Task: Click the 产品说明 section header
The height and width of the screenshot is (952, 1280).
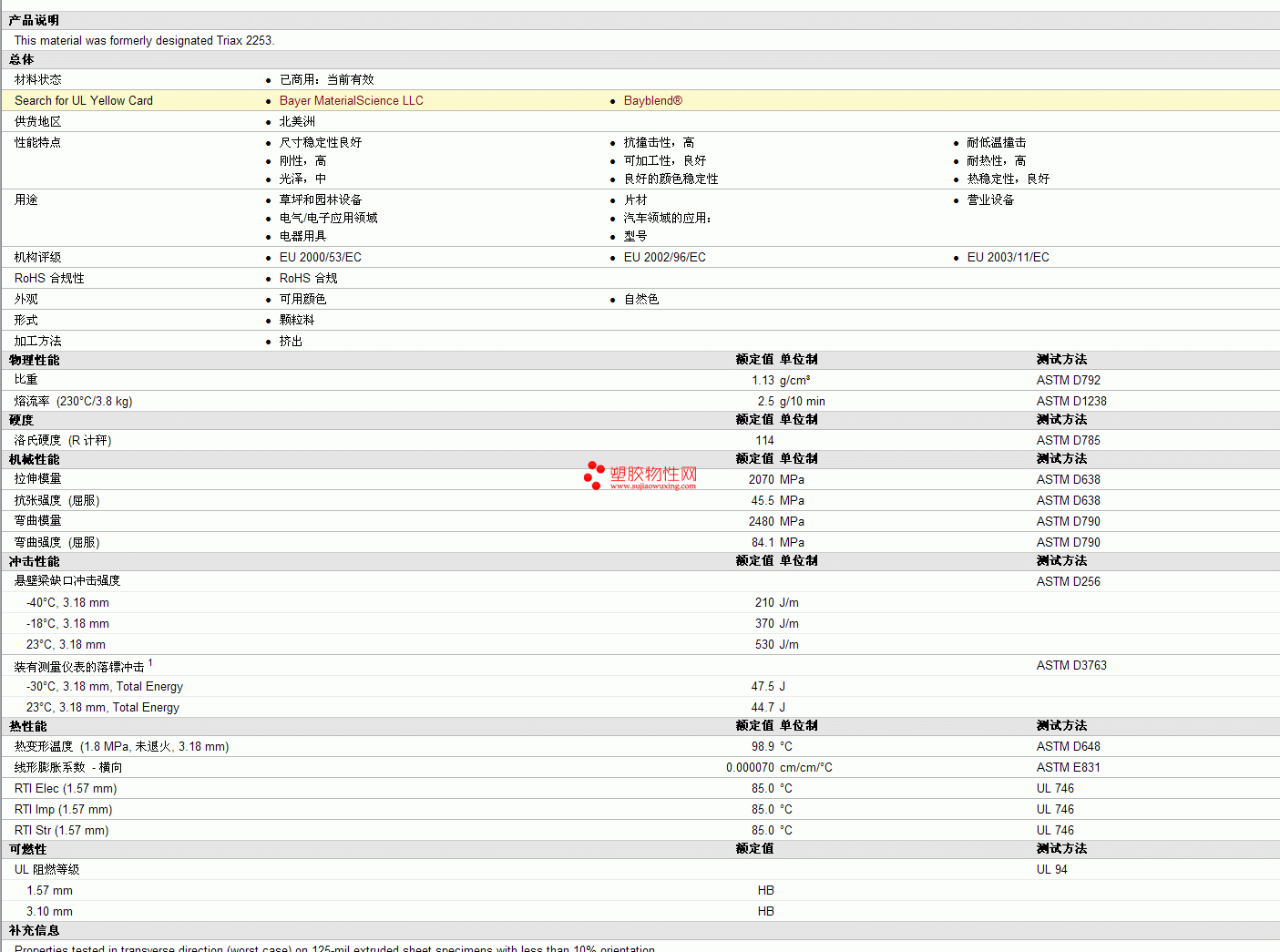Action: pos(34,20)
